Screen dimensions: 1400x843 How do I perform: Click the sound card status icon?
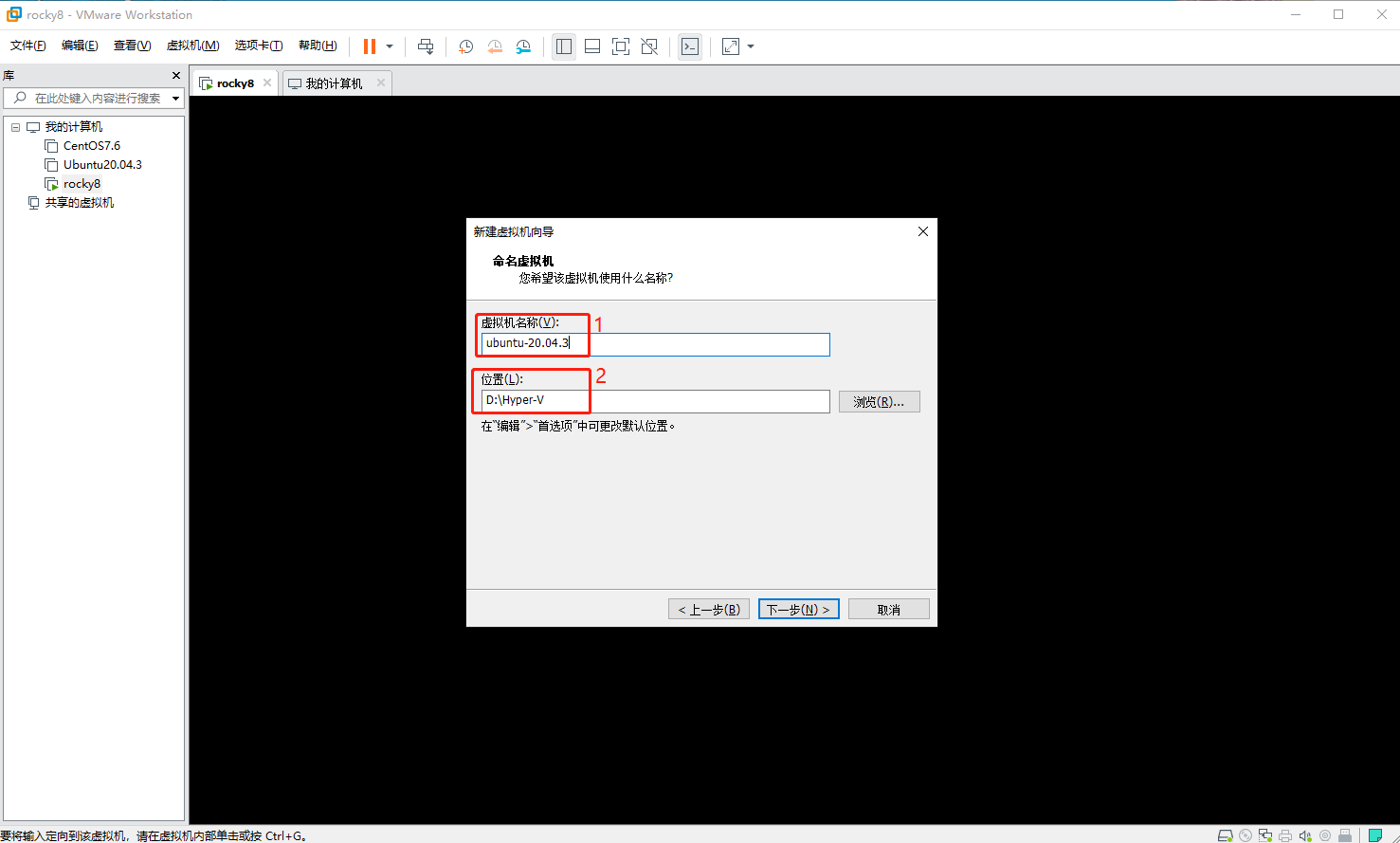[x=1305, y=835]
